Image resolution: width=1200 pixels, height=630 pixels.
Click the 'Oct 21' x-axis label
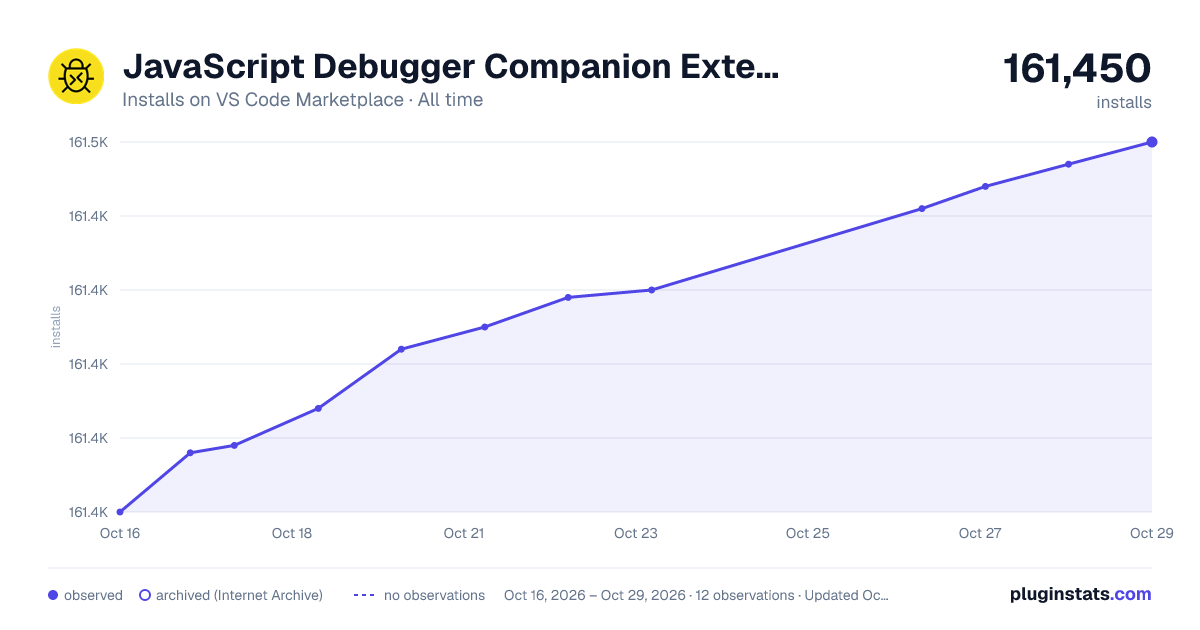tap(464, 533)
